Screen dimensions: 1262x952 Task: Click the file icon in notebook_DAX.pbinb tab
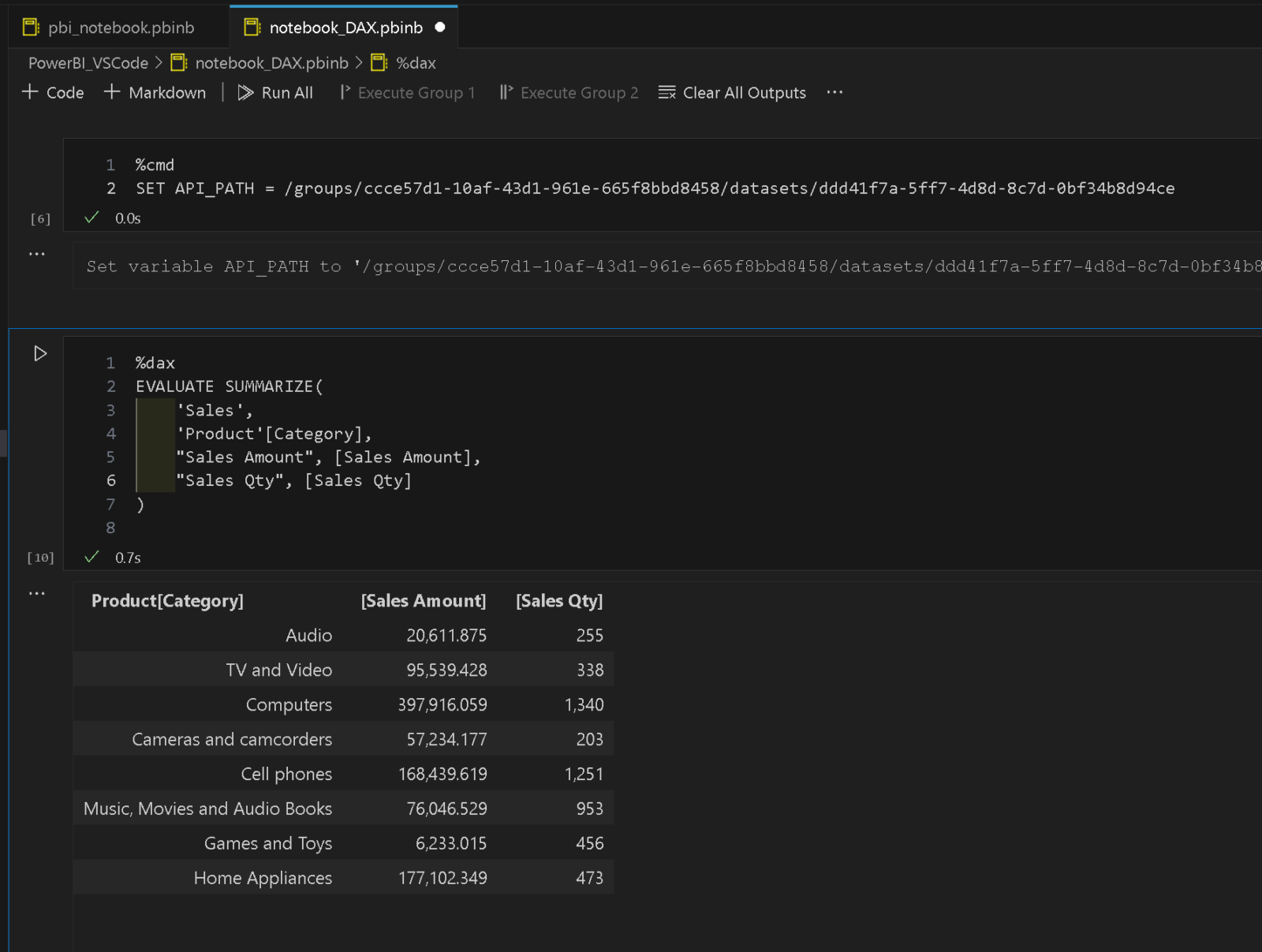point(252,28)
